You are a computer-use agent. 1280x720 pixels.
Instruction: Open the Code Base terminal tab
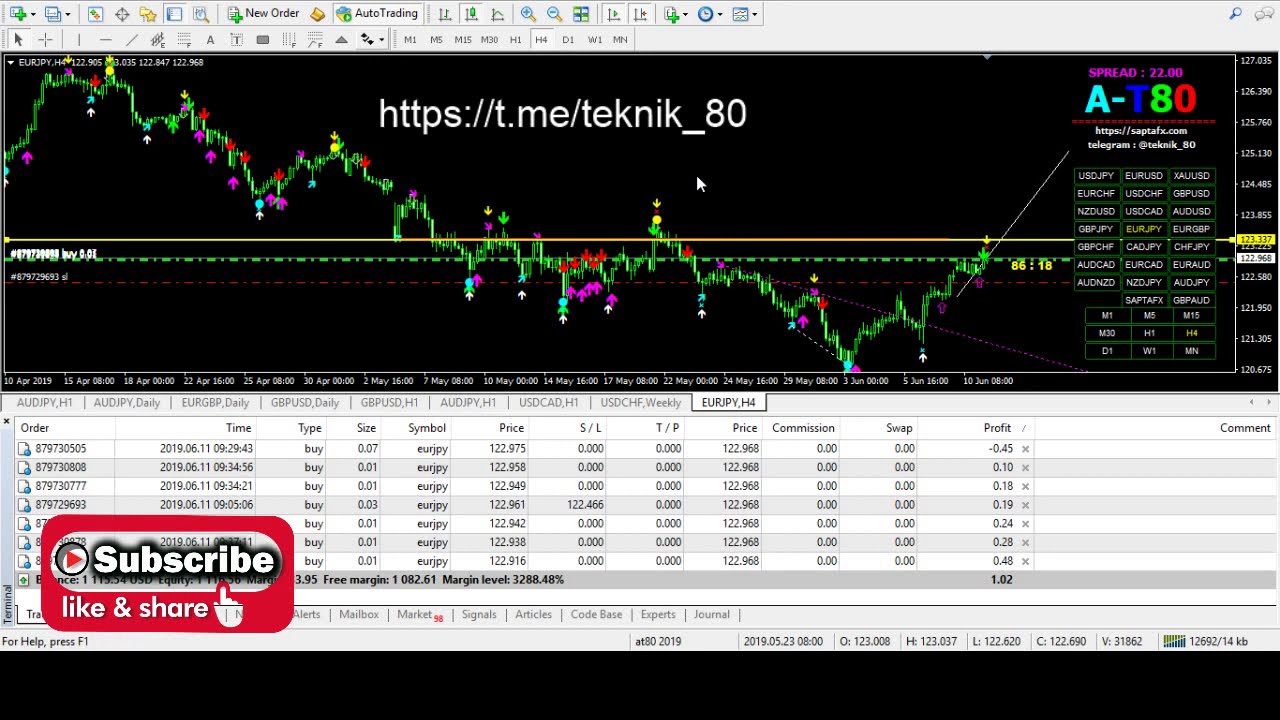[596, 615]
